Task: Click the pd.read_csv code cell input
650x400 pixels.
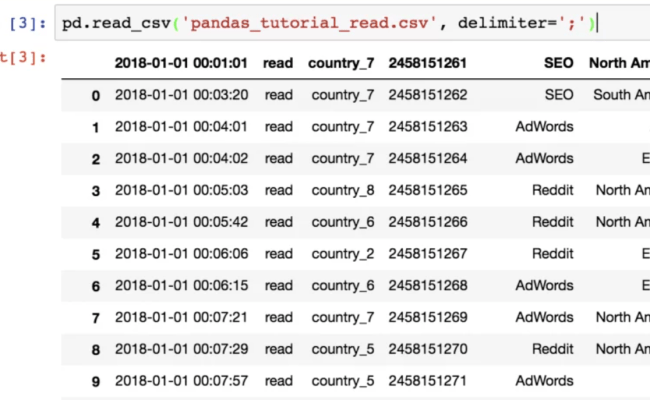Action: [x=352, y=23]
